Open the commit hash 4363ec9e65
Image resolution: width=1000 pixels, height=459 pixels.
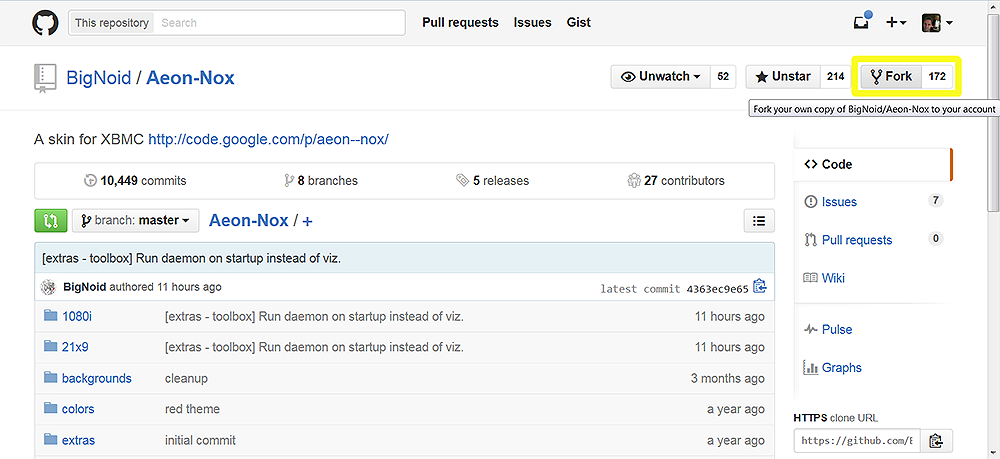(x=717, y=289)
